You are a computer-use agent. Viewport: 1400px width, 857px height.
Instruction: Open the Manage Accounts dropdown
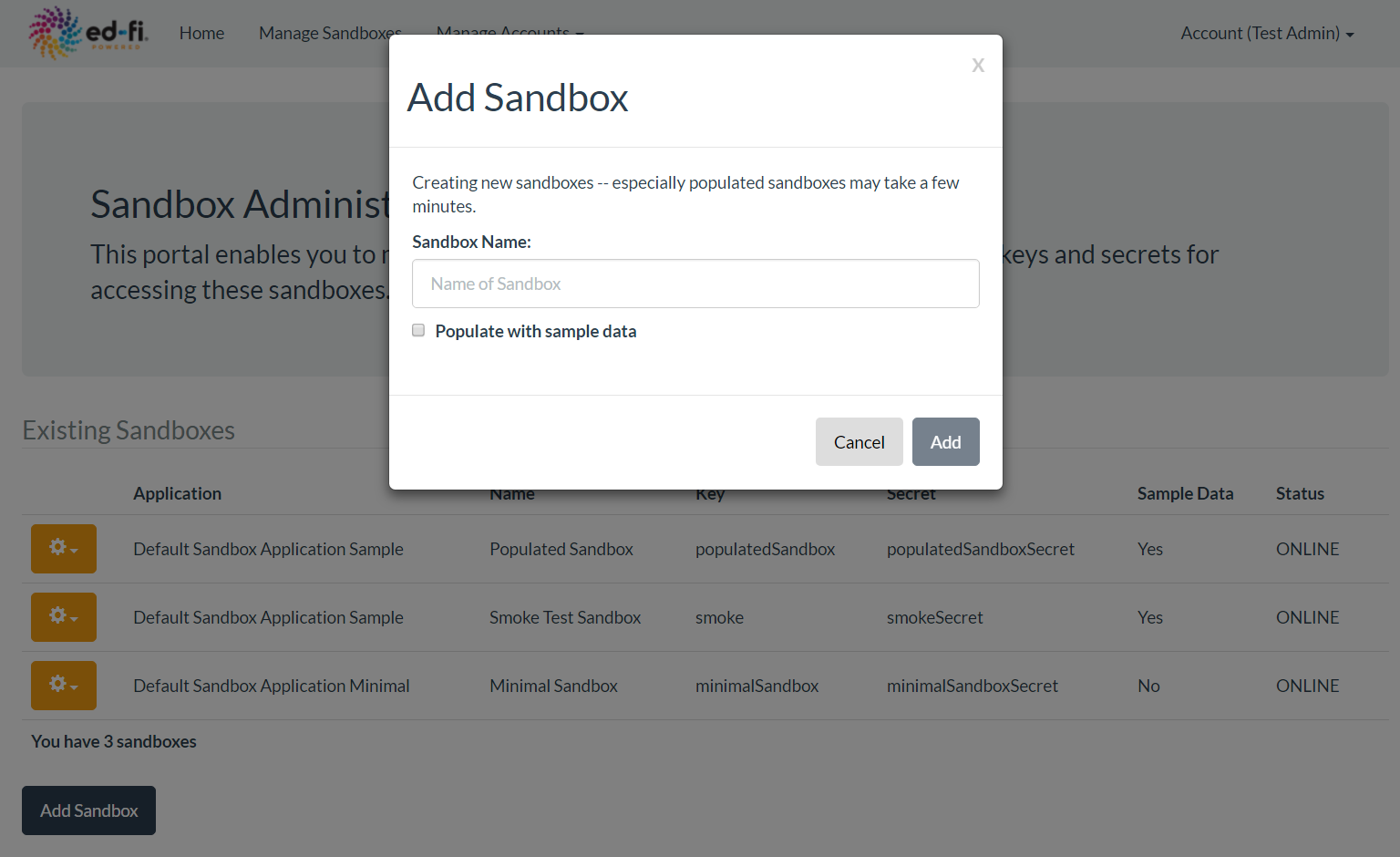click(x=503, y=33)
